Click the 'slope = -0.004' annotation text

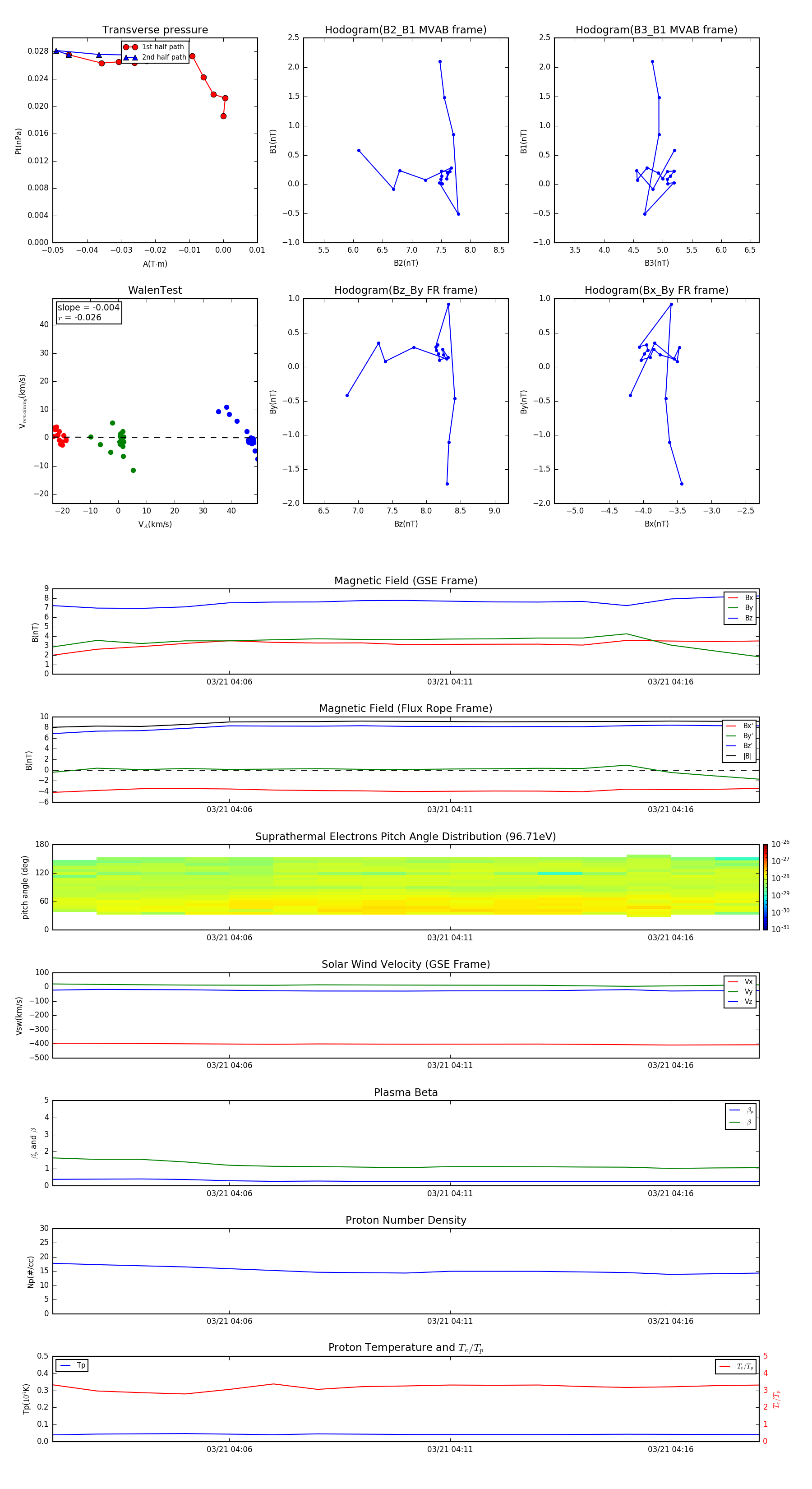tap(88, 308)
